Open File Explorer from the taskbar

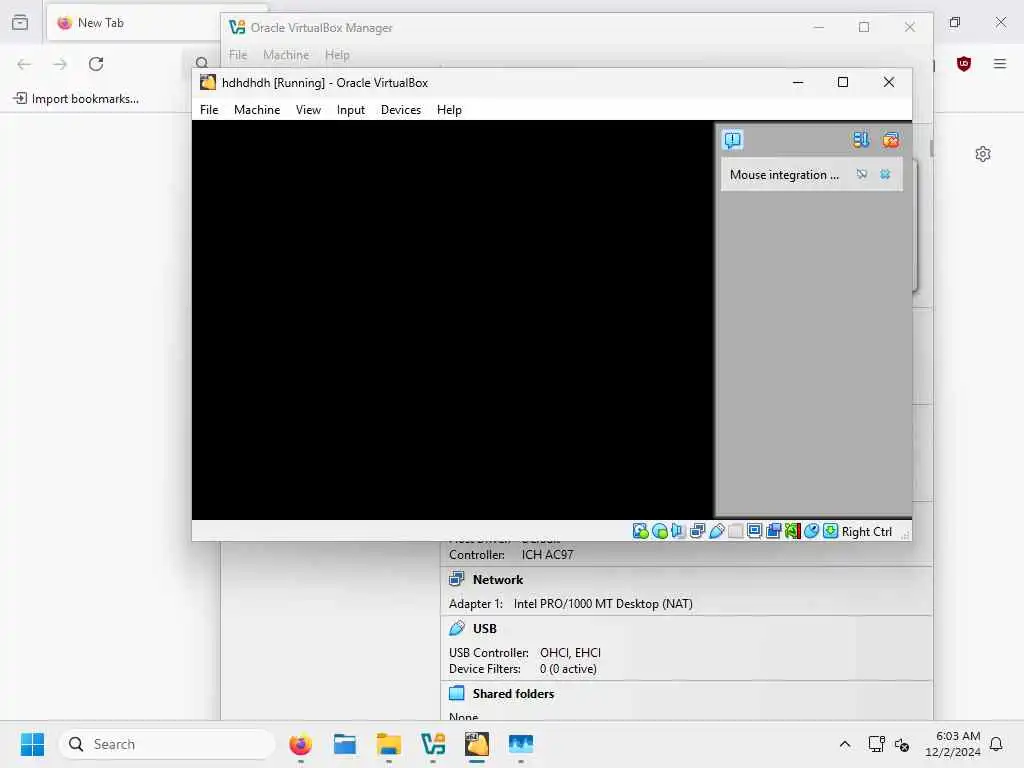[x=389, y=744]
